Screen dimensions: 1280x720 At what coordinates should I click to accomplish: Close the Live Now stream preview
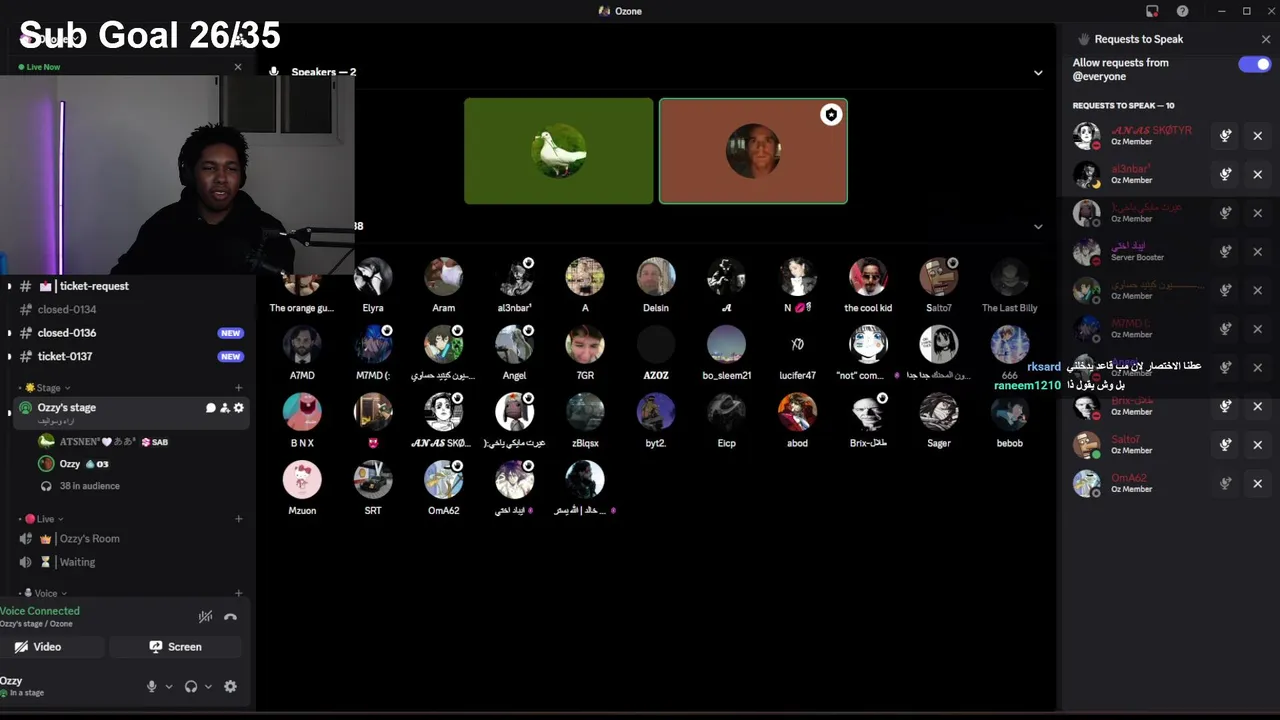point(238,67)
